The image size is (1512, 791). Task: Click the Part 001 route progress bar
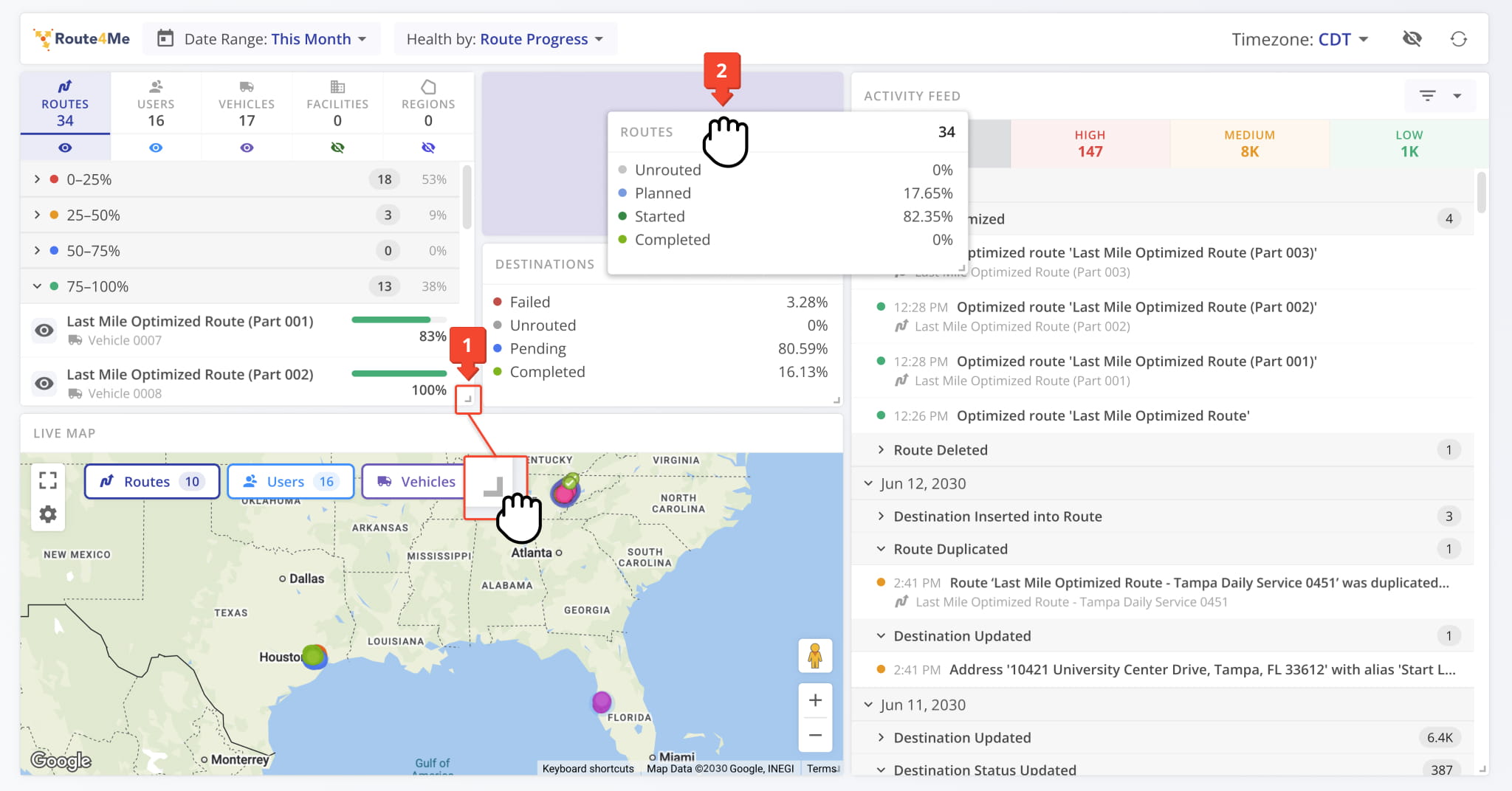pos(399,319)
